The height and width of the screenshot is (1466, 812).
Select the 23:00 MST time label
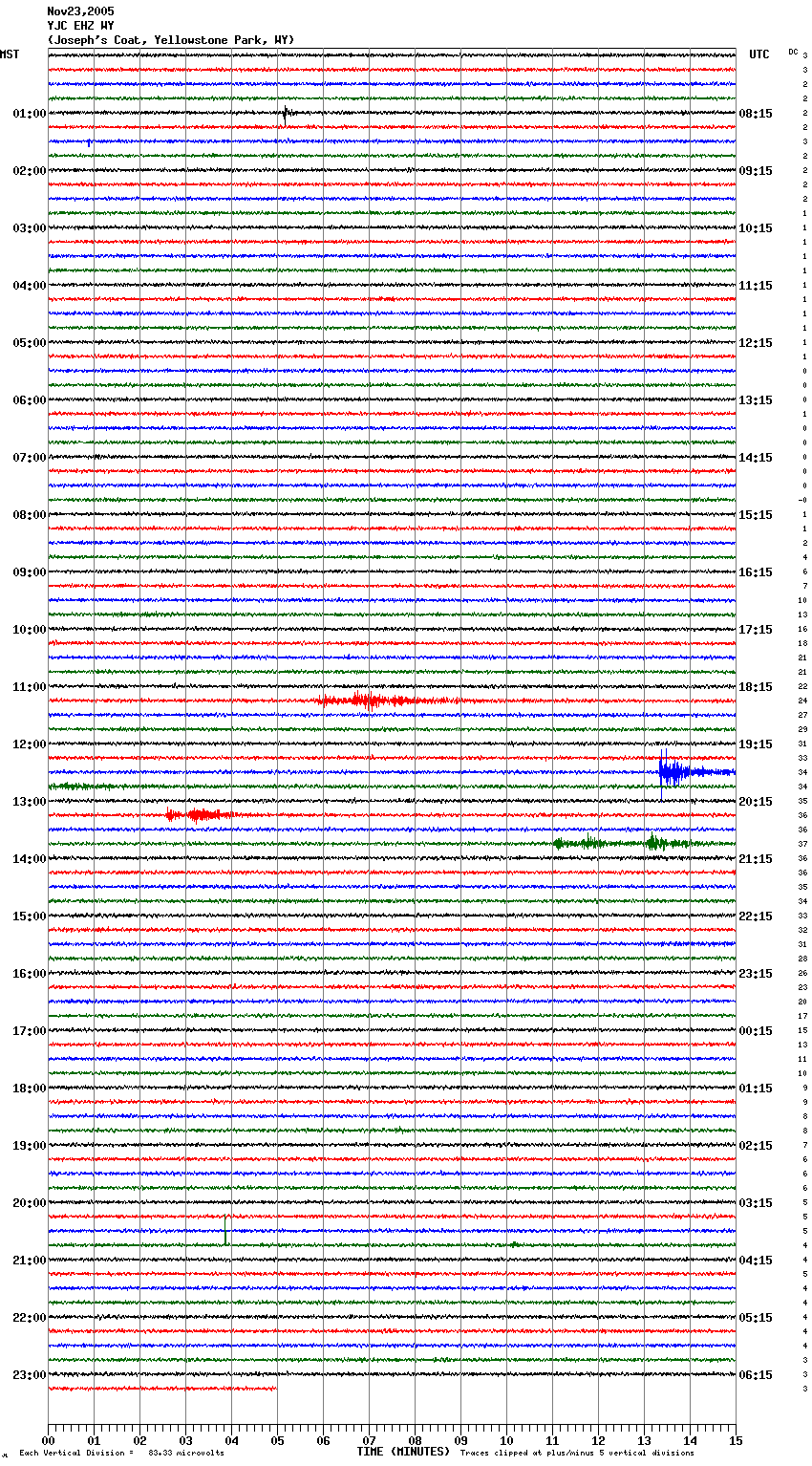tap(30, 1375)
